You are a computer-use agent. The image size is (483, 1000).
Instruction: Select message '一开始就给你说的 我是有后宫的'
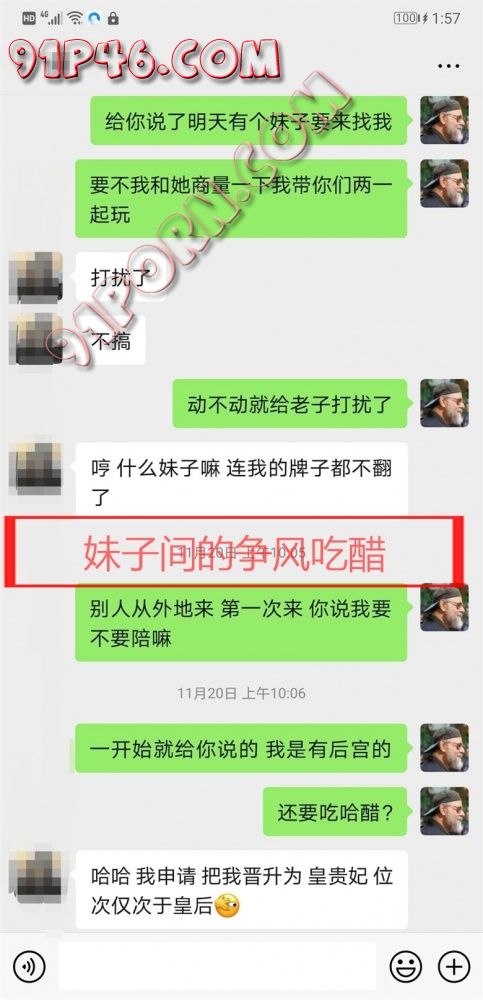[241, 749]
